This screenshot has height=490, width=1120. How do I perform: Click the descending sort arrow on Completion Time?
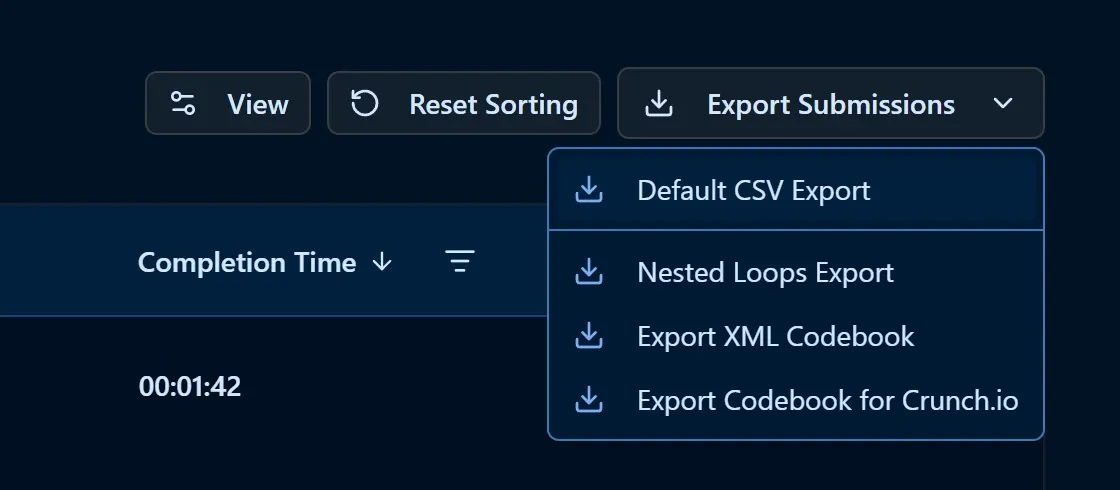coord(382,262)
